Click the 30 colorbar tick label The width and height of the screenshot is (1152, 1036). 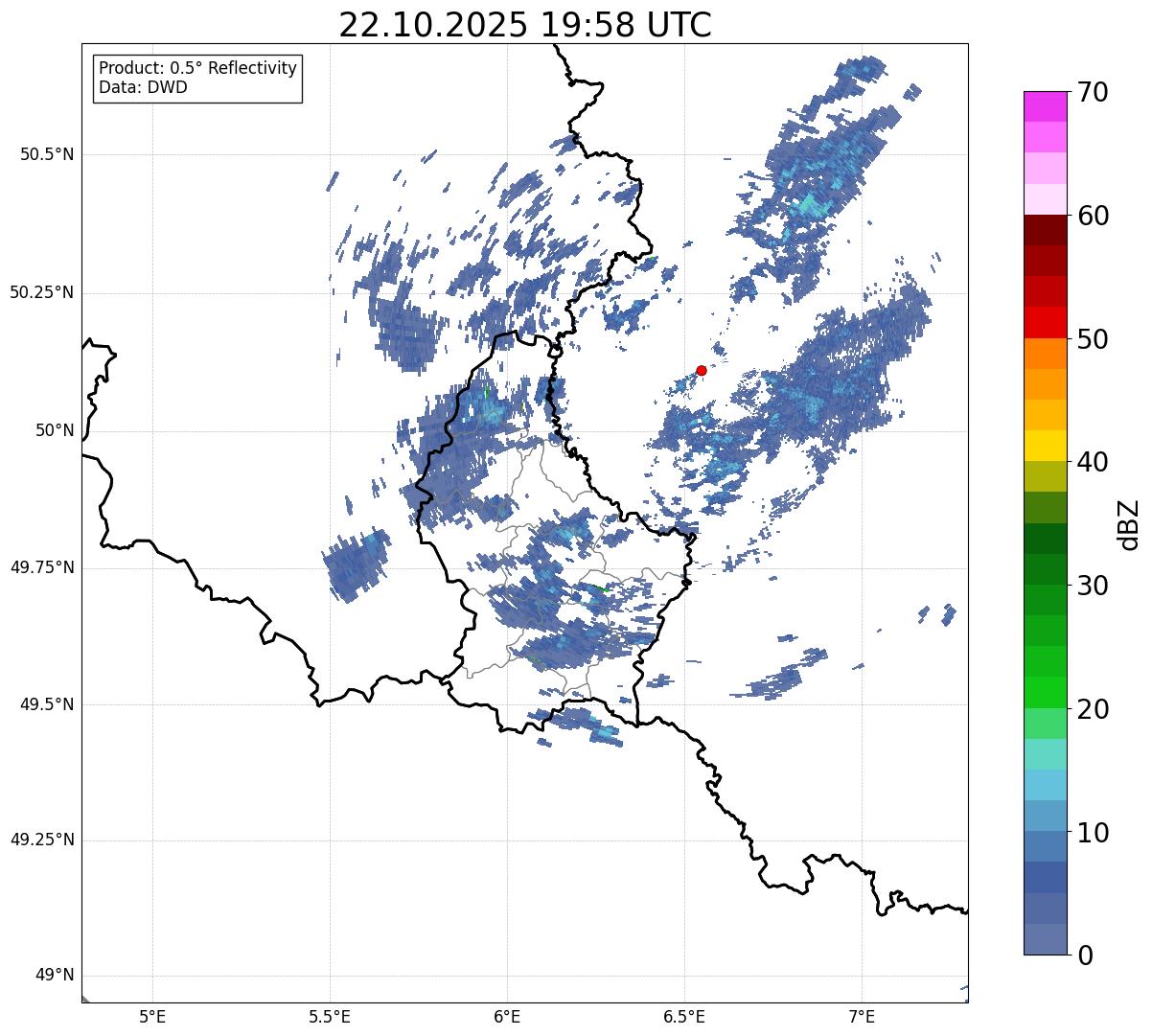(x=1094, y=586)
